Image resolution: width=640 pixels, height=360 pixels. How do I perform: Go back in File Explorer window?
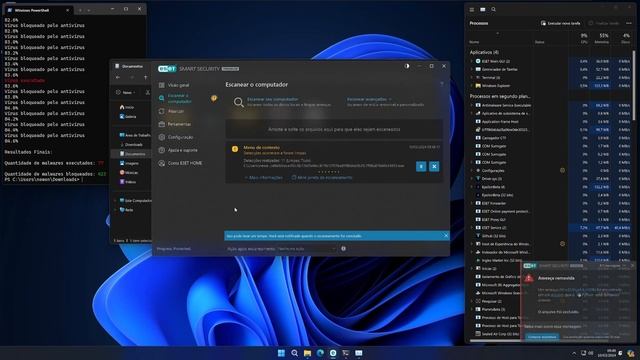coord(118,77)
